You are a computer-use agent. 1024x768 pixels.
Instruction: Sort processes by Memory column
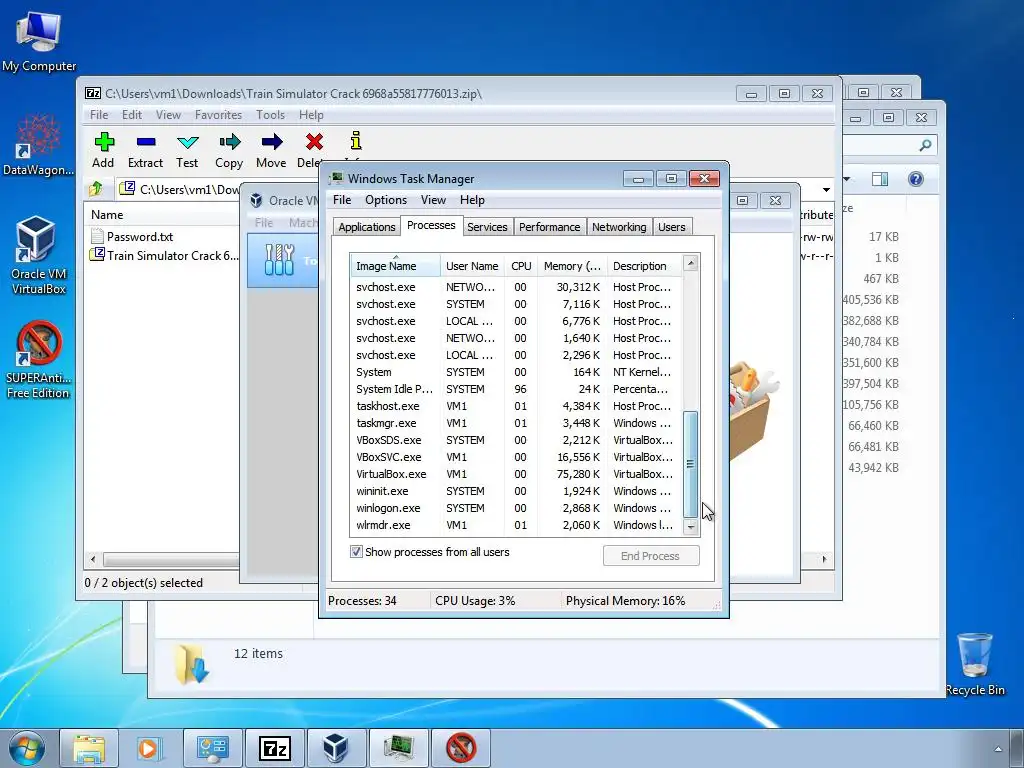point(572,266)
